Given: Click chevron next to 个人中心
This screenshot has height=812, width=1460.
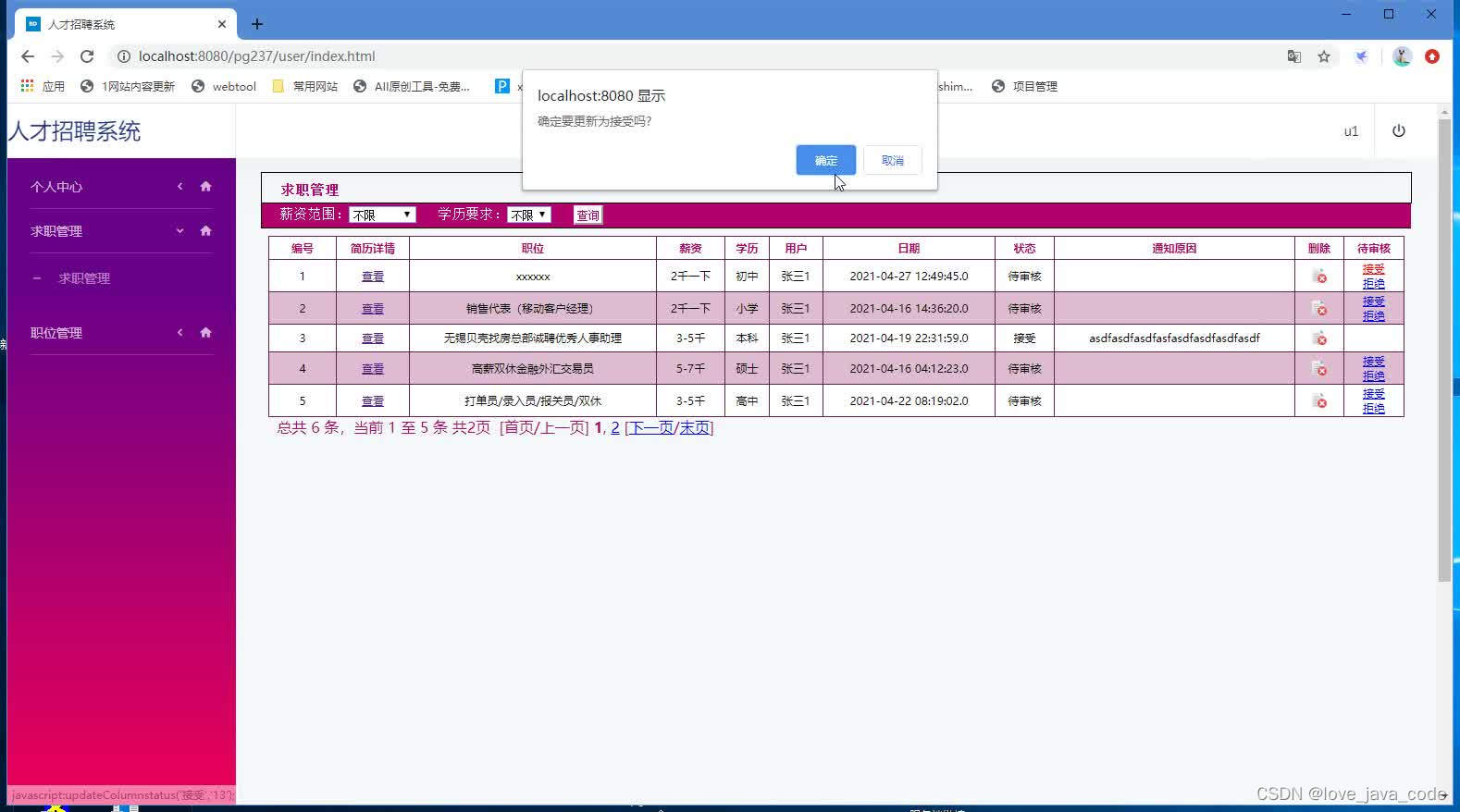Looking at the screenshot, I should pos(179,186).
